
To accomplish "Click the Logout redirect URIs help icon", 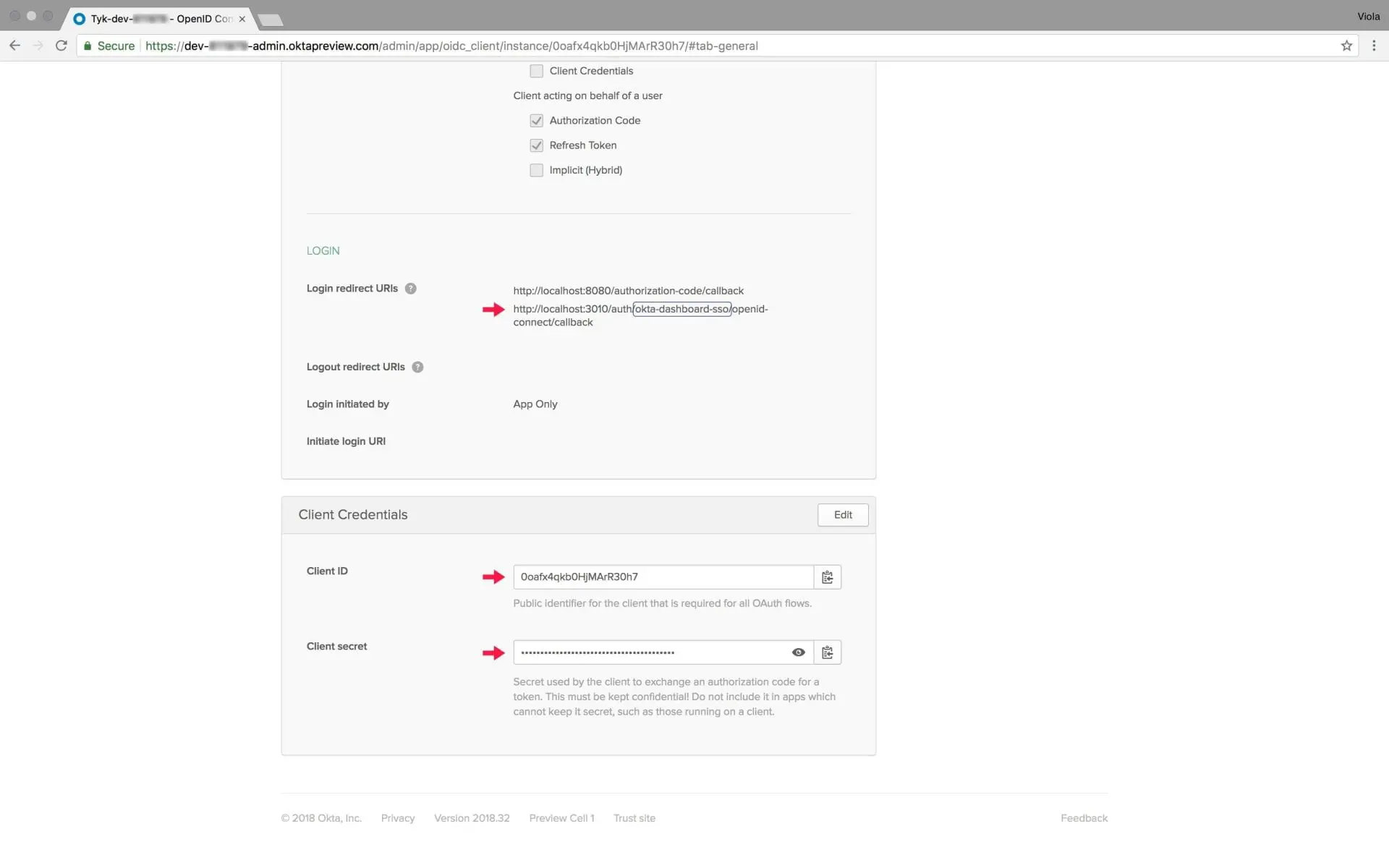I will click(x=417, y=366).
